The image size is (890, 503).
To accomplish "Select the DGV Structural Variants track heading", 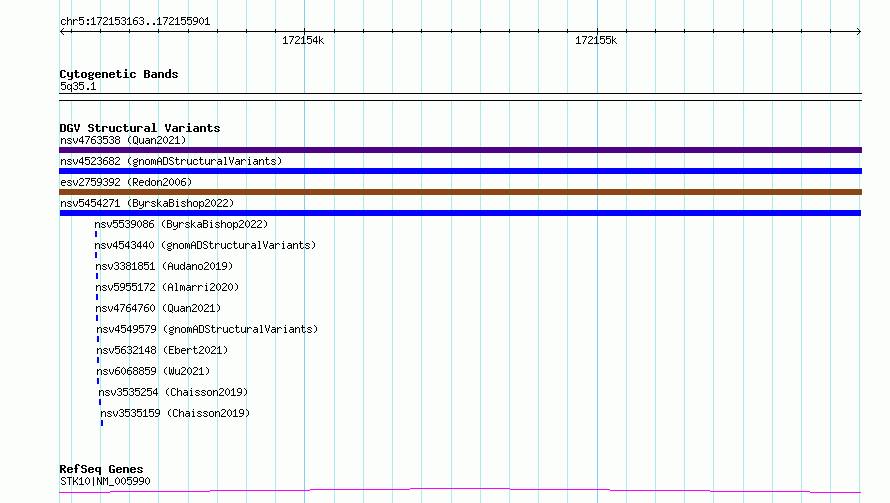I will tap(140, 128).
